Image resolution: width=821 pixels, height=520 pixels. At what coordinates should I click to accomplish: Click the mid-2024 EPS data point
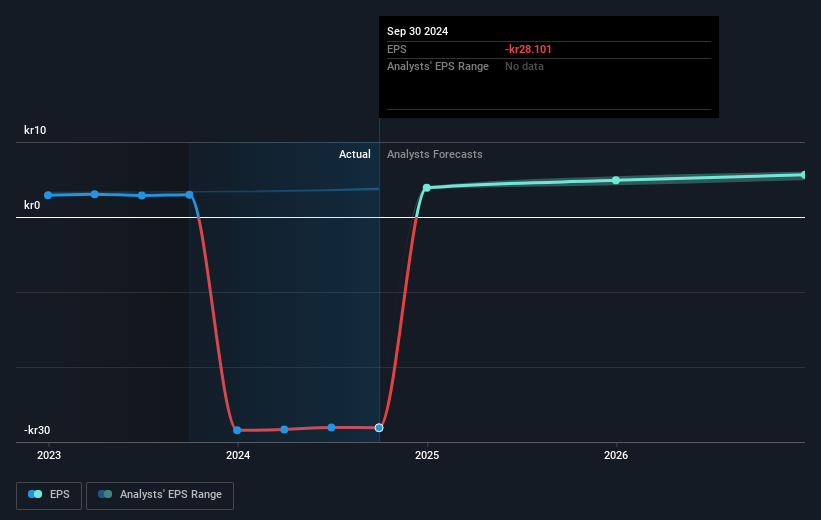[331, 427]
